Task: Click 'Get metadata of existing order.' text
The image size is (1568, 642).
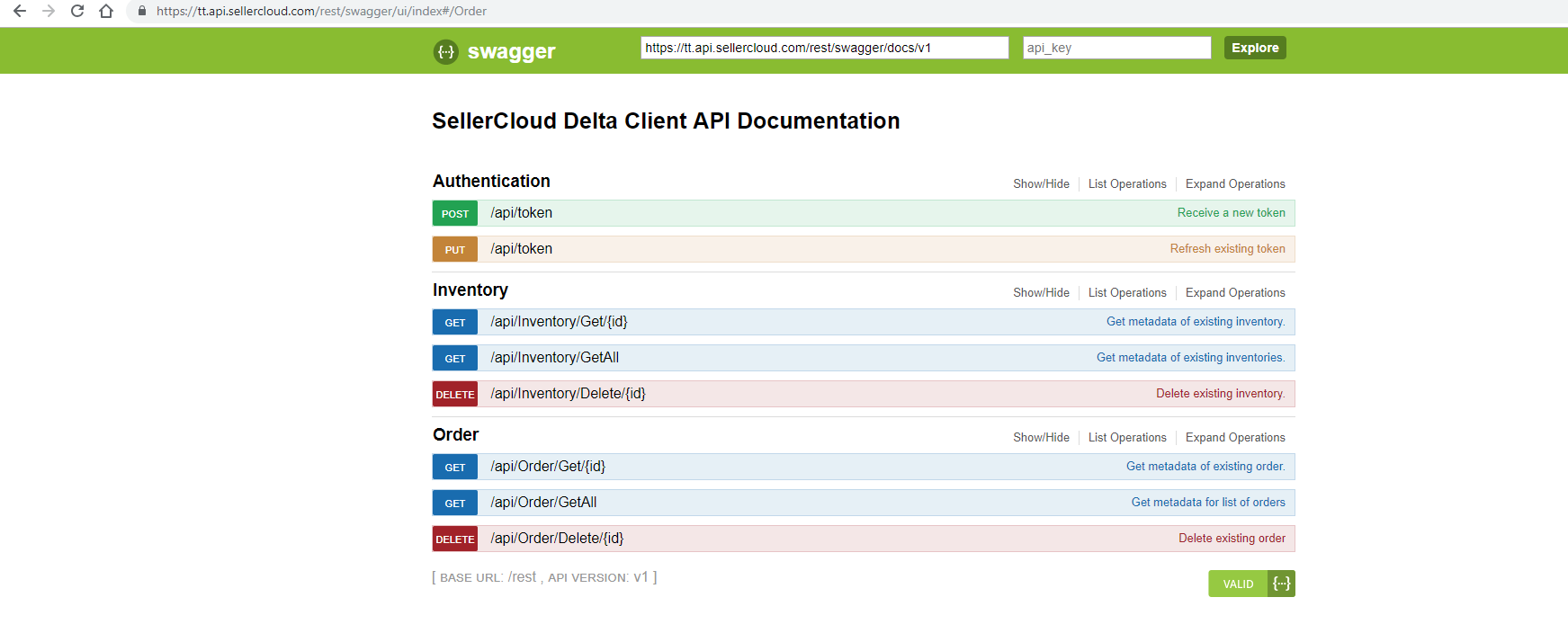Action: (1205, 467)
